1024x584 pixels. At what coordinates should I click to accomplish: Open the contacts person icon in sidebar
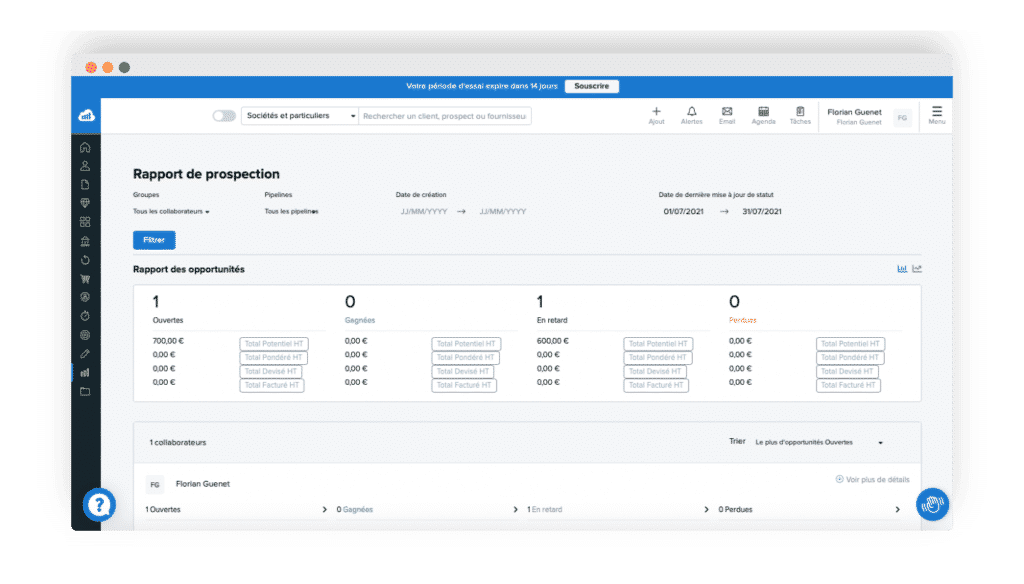pos(85,166)
